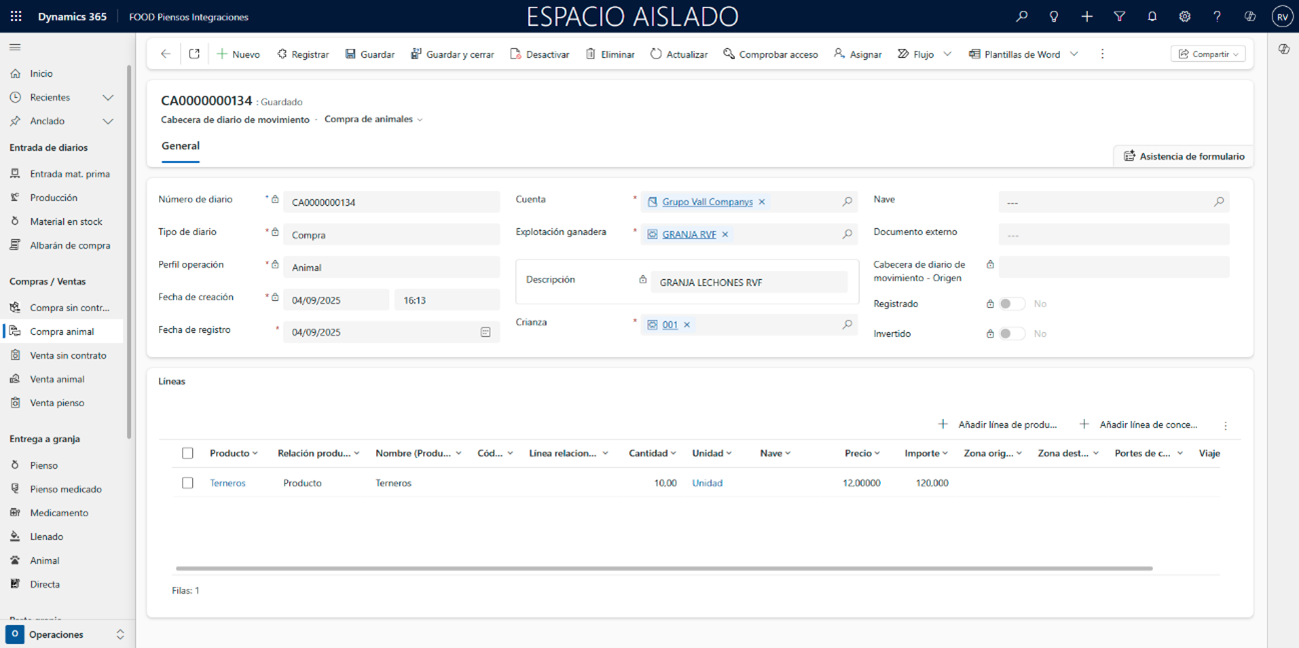Go back using the back arrow
Viewport: 1299px width, 648px height.
click(x=166, y=54)
